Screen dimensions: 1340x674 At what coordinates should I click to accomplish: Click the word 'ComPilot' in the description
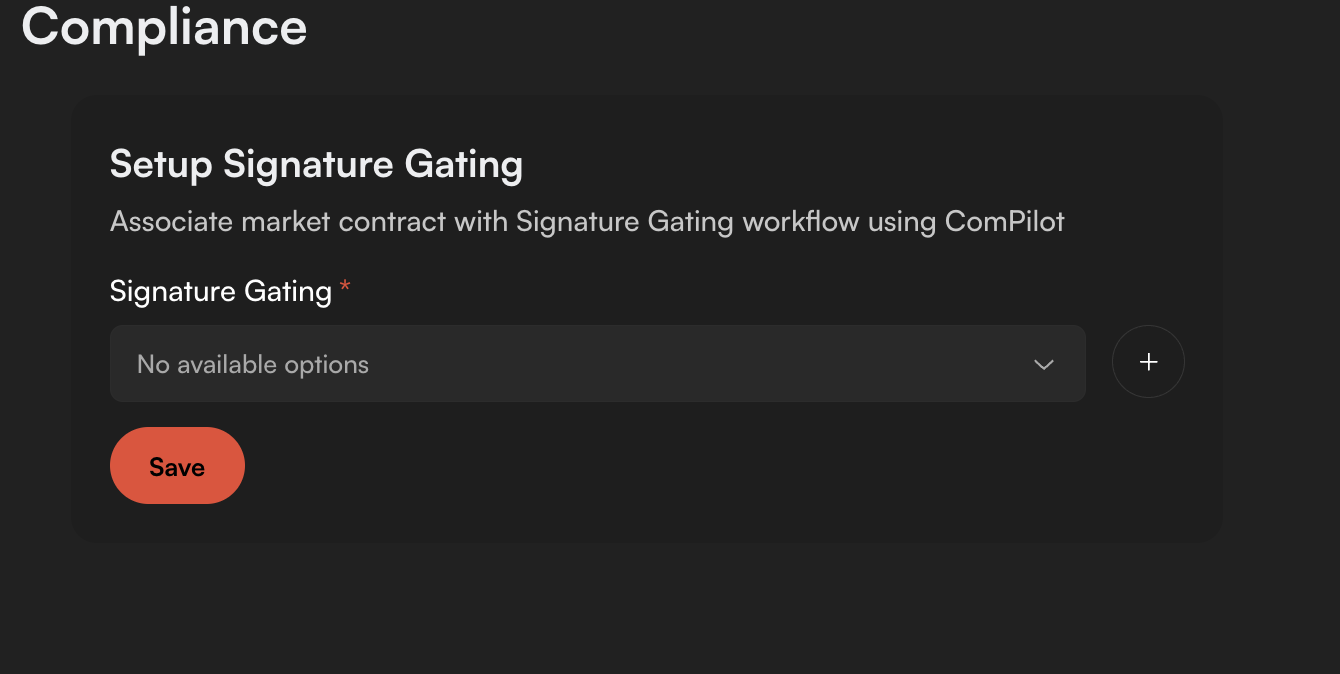1005,221
